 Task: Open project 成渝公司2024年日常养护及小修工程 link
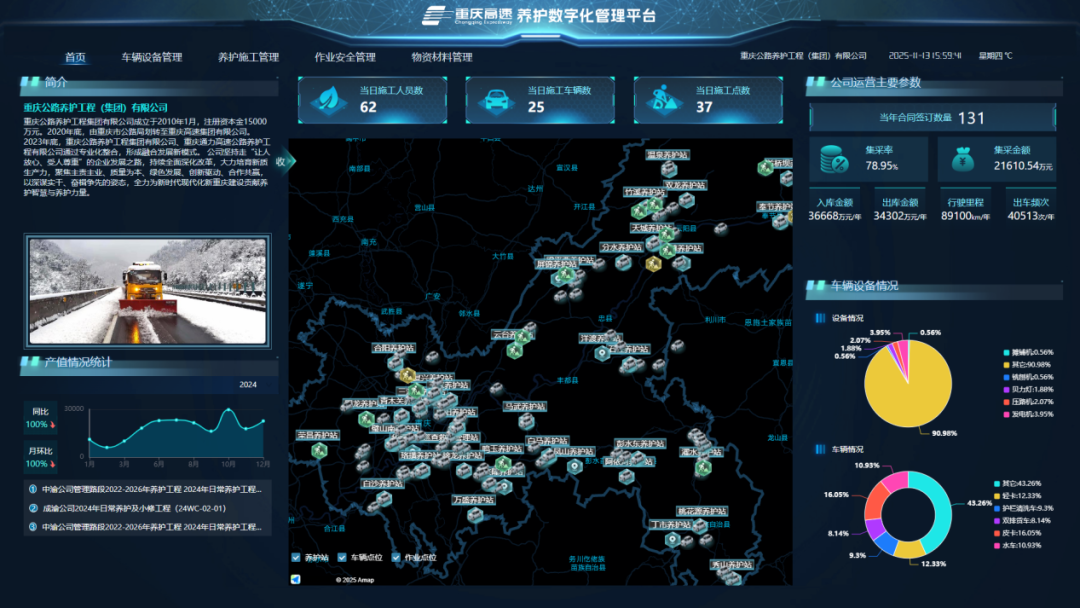134,508
